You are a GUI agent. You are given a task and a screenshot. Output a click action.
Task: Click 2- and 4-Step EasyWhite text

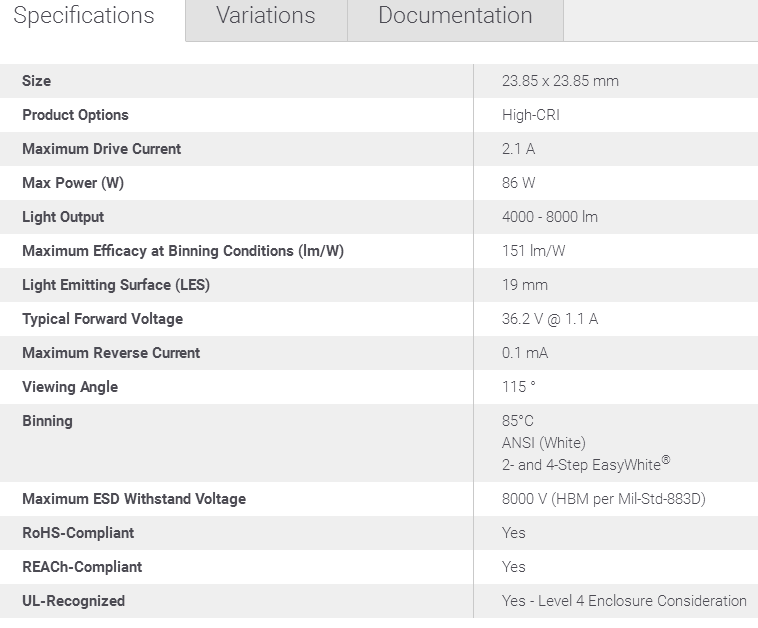point(586,464)
